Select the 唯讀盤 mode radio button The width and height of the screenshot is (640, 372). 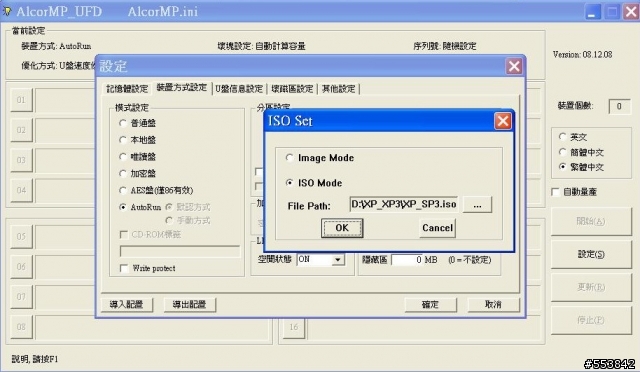pos(122,157)
